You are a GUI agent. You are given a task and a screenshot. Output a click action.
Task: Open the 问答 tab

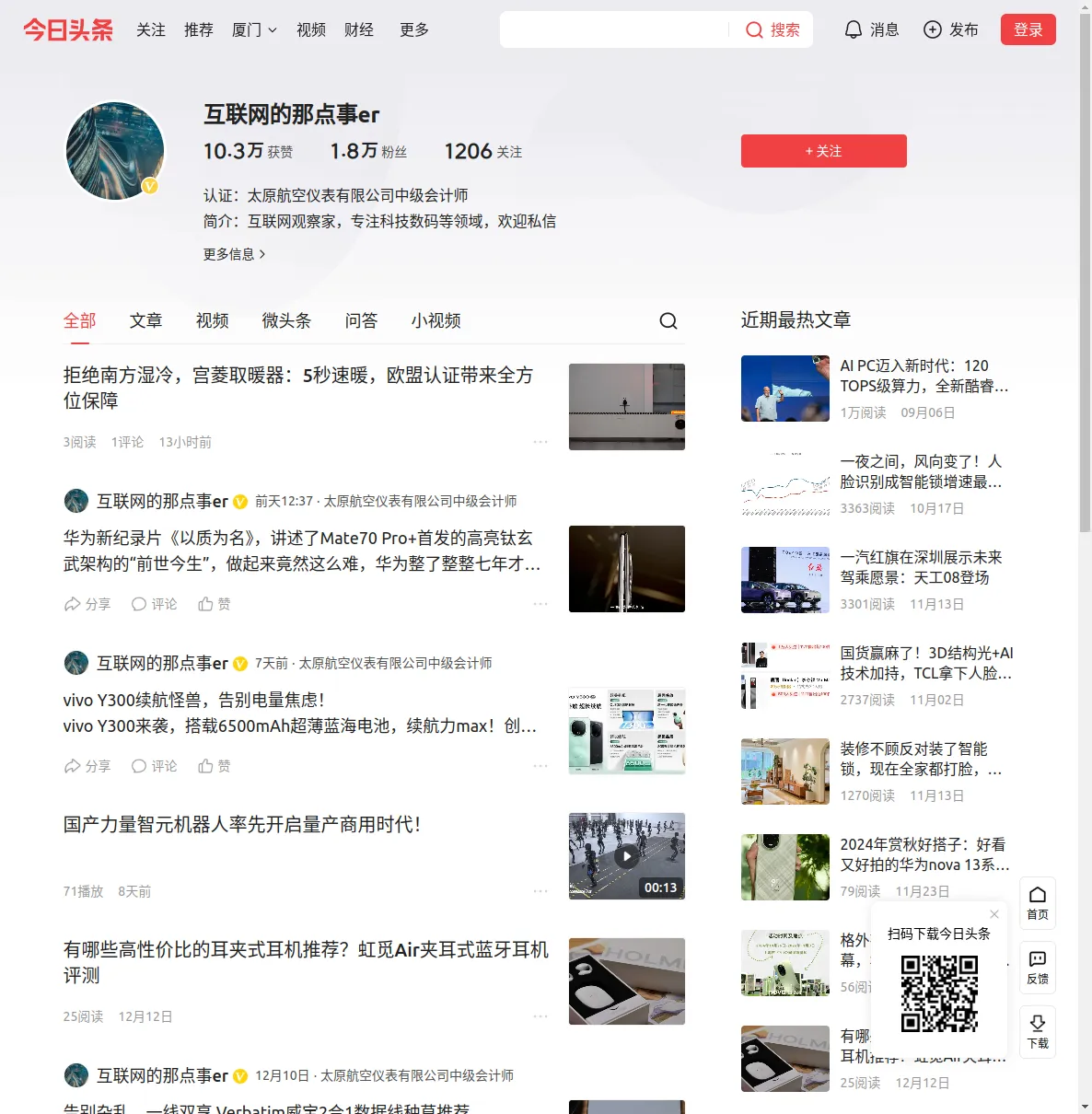[x=362, y=320]
